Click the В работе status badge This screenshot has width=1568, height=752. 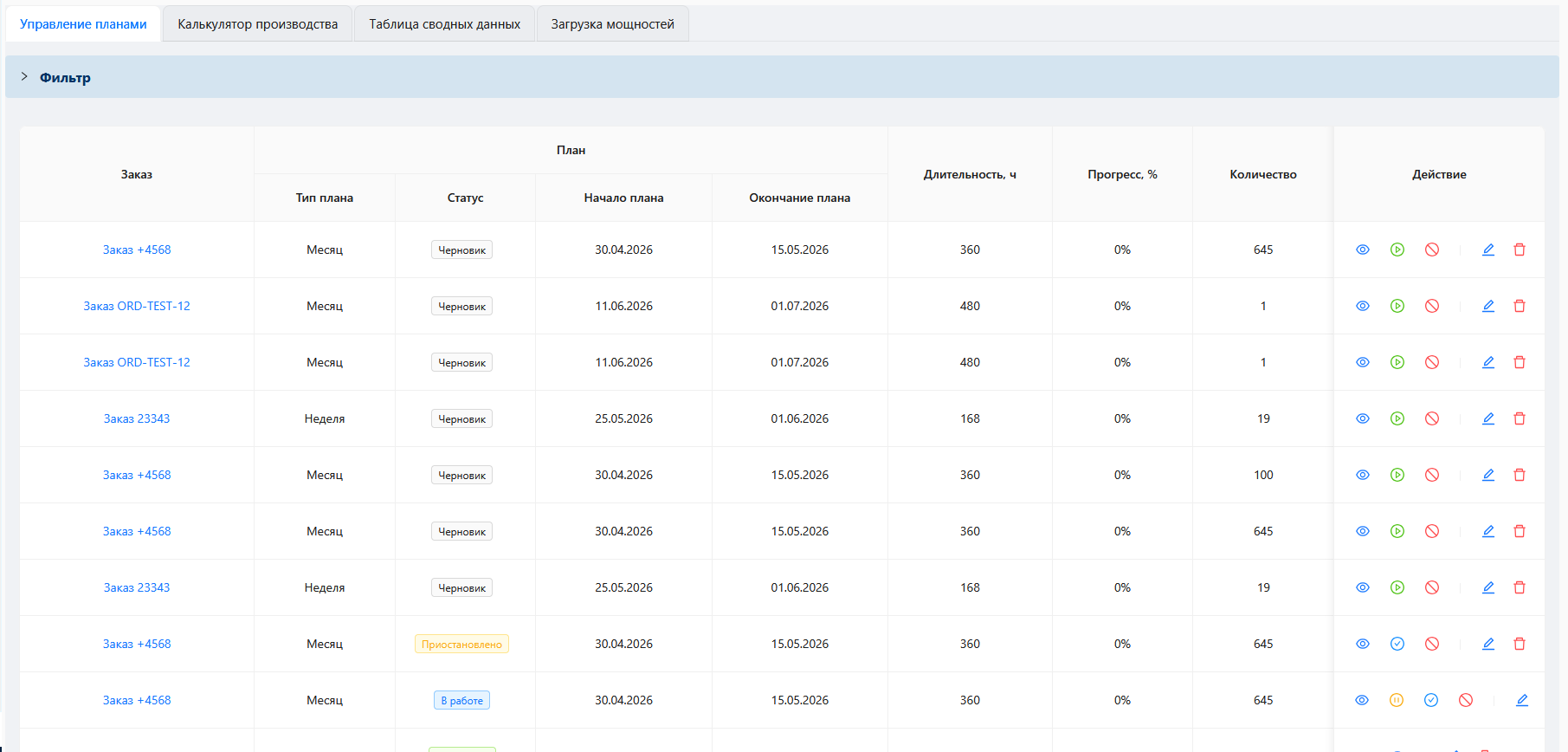[x=461, y=700]
